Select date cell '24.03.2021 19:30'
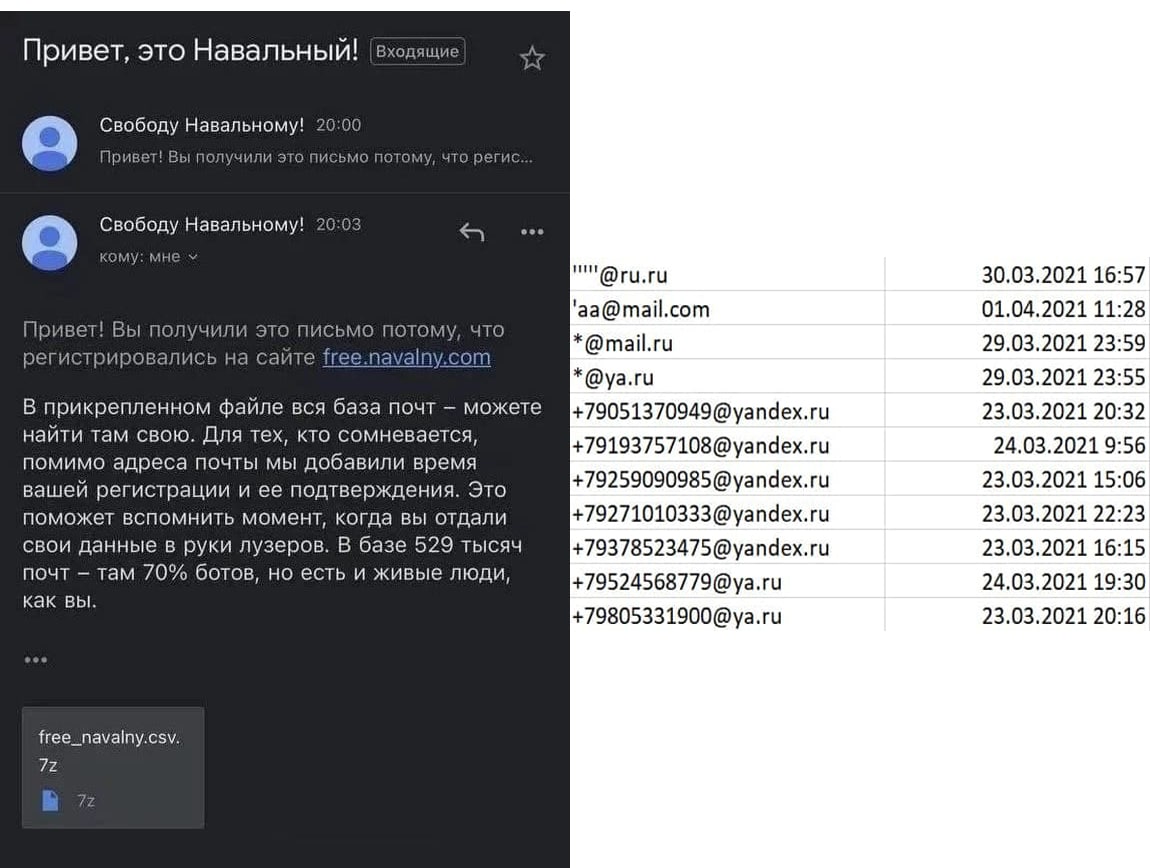Image resolution: width=1150 pixels, height=868 pixels. 1017,581
